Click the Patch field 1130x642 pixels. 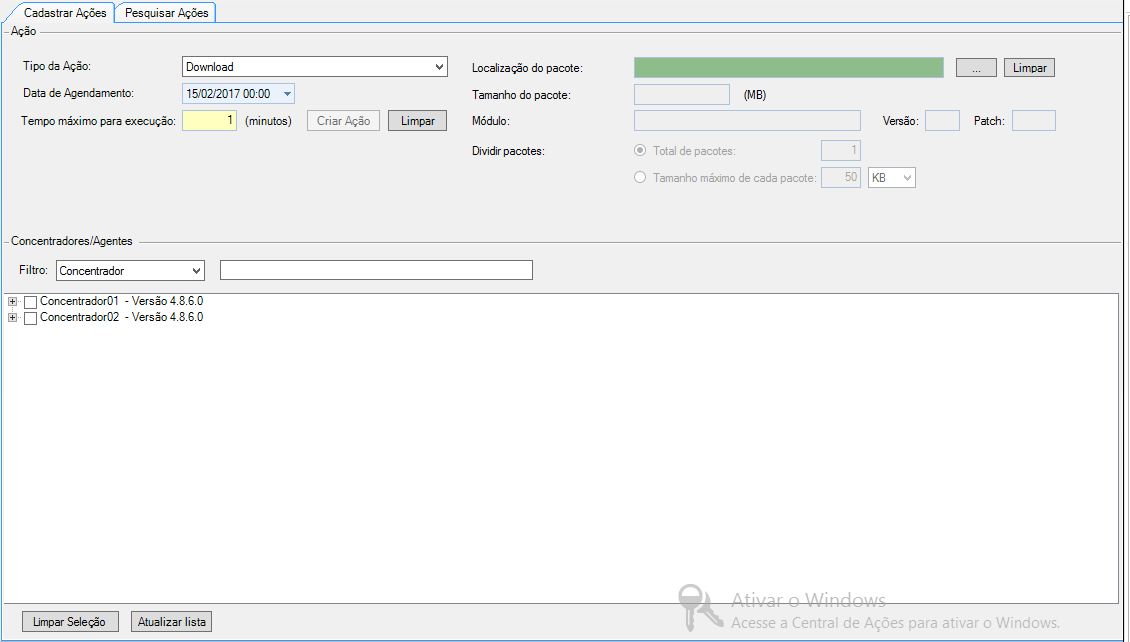click(x=1034, y=121)
